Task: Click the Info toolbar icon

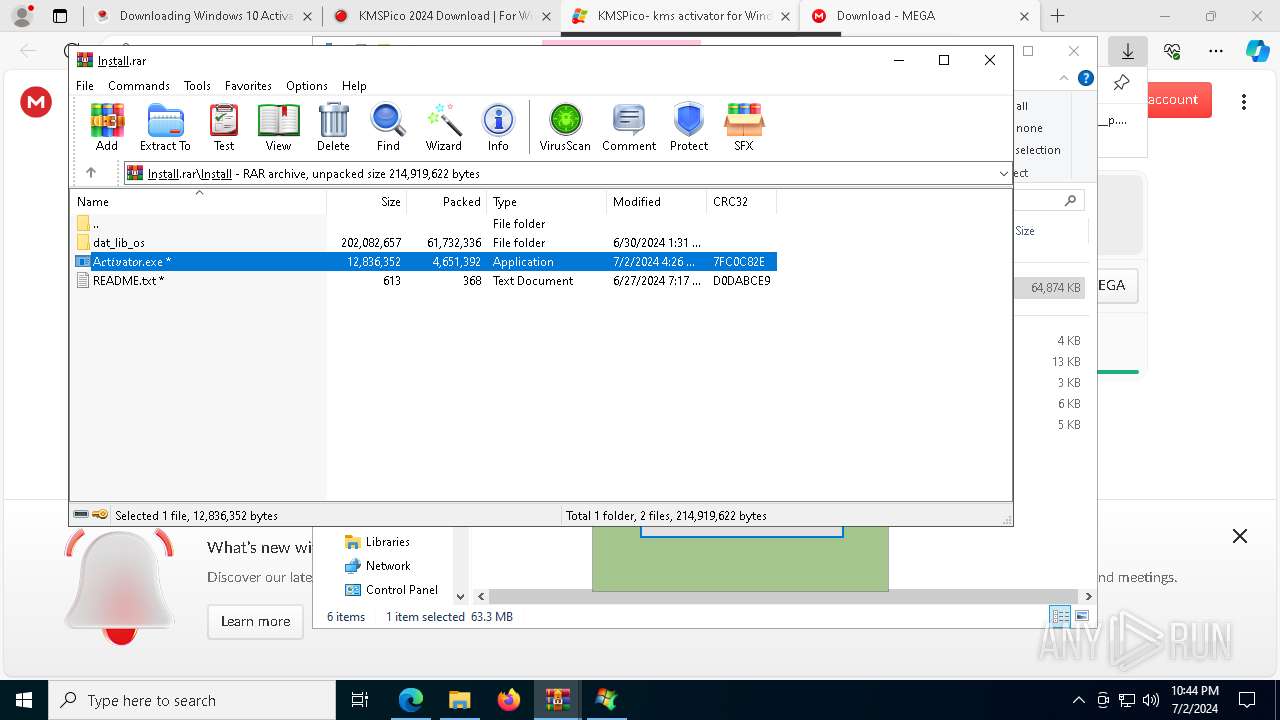Action: coord(498,127)
